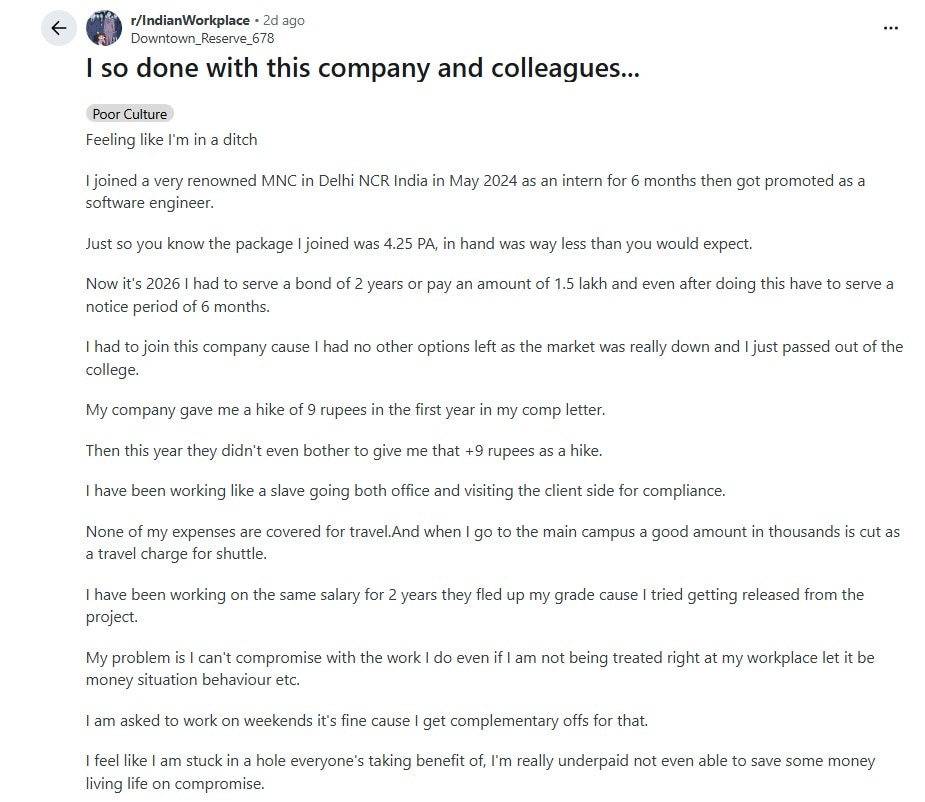Click the "Feeling like I'm in a ditch" line
The height and width of the screenshot is (802, 925).
[171, 140]
